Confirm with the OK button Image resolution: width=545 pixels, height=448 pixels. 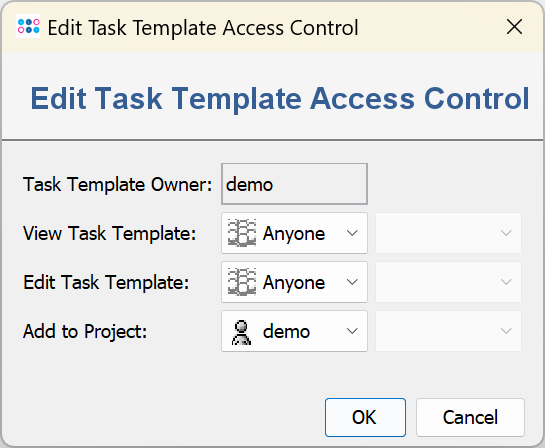(365, 417)
